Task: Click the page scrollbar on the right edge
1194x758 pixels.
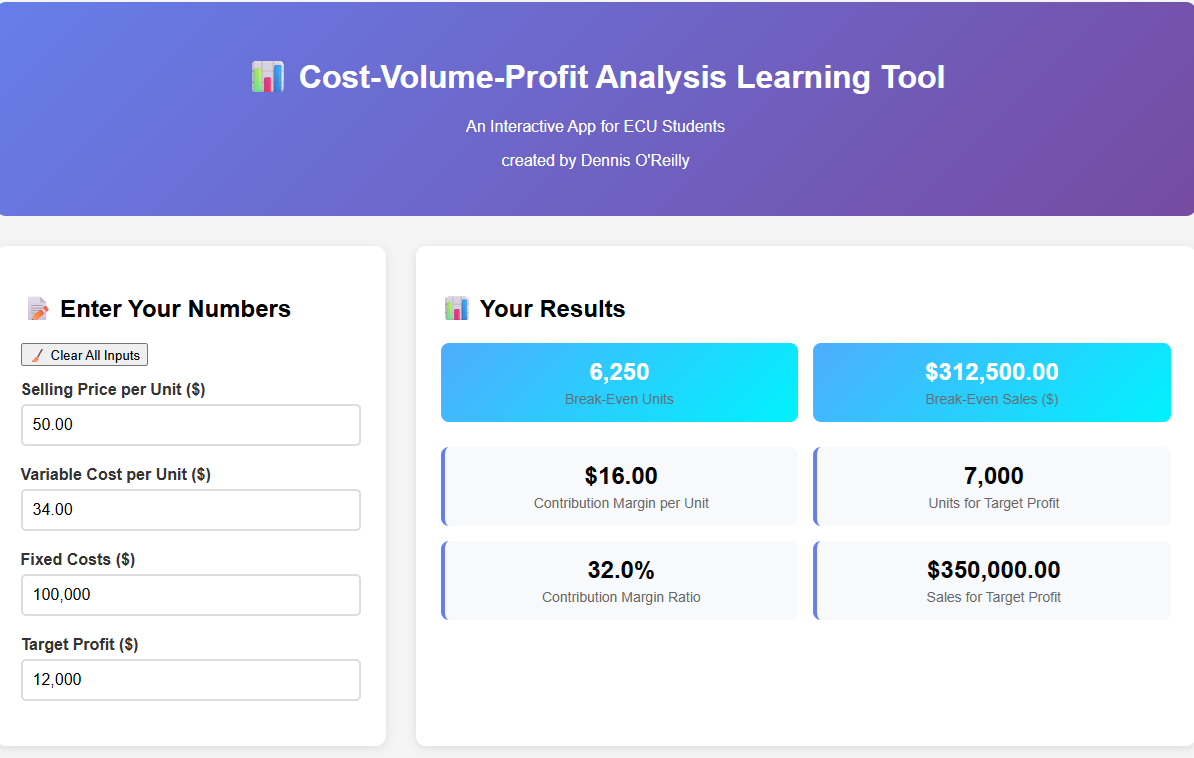Action: click(1190, 379)
